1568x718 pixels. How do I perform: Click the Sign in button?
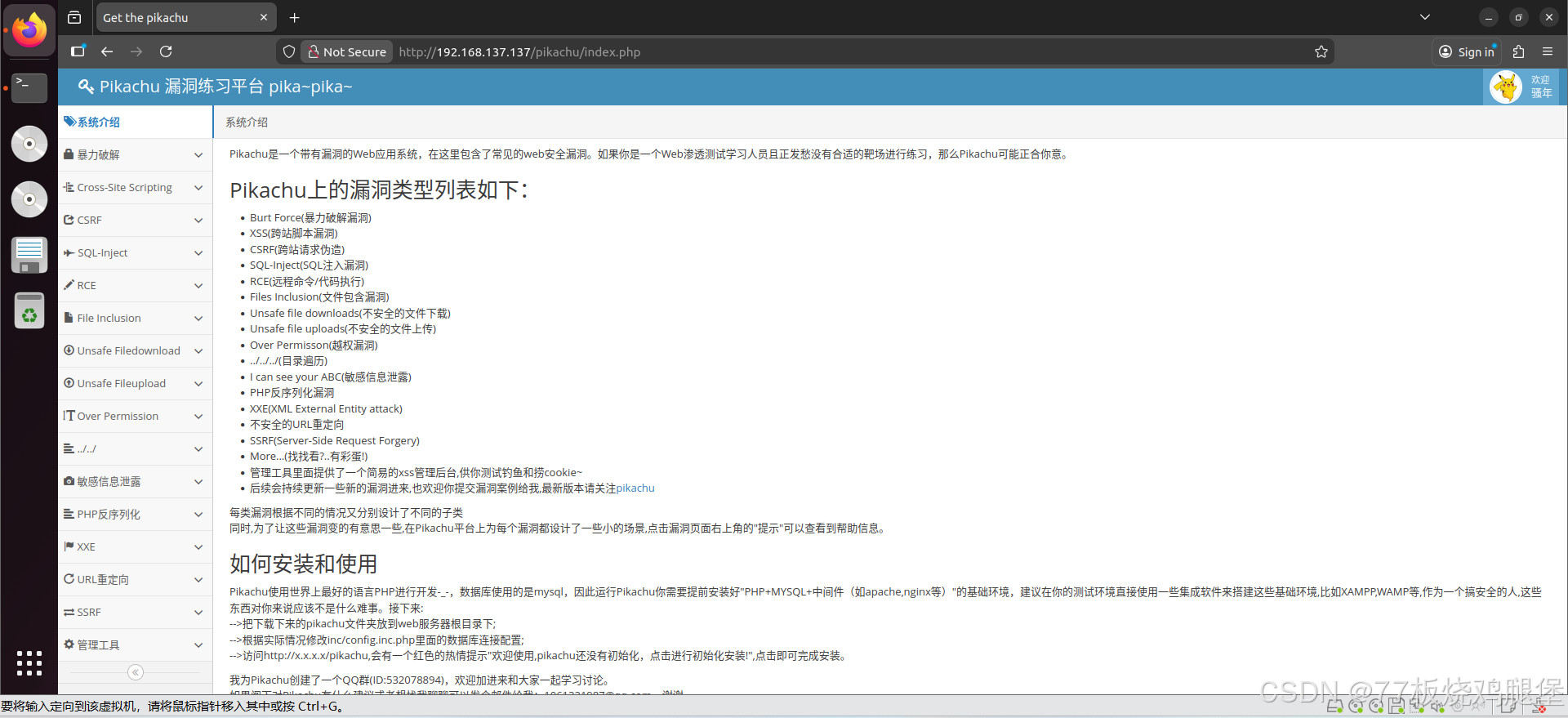pos(1468,51)
